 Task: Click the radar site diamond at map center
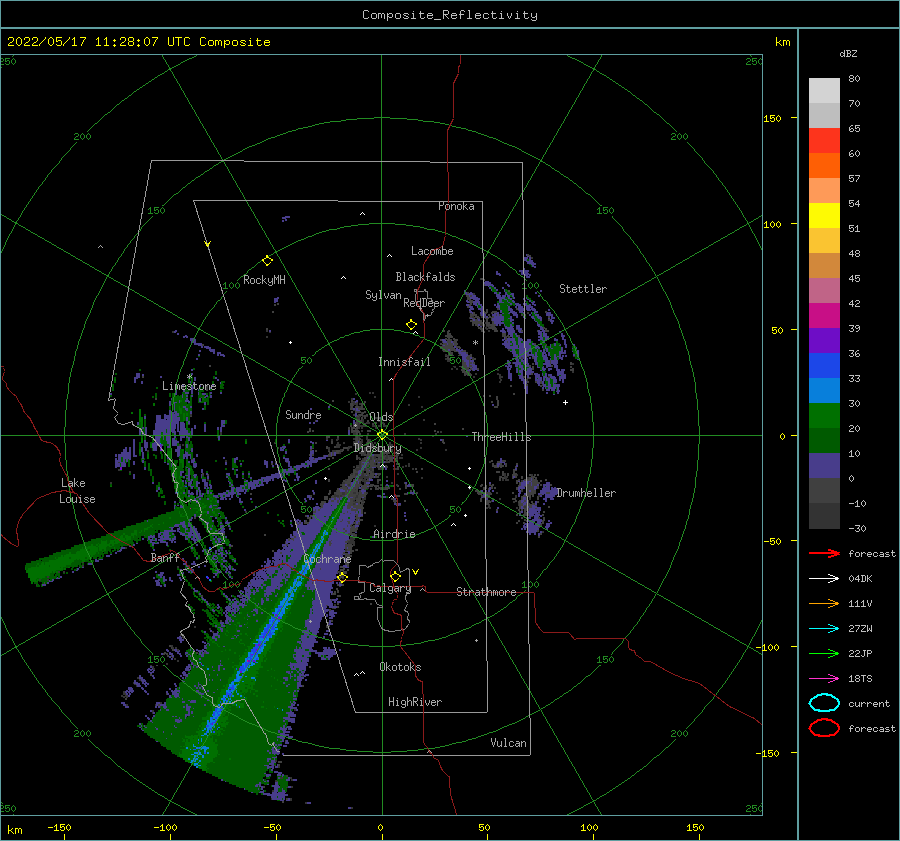click(382, 435)
